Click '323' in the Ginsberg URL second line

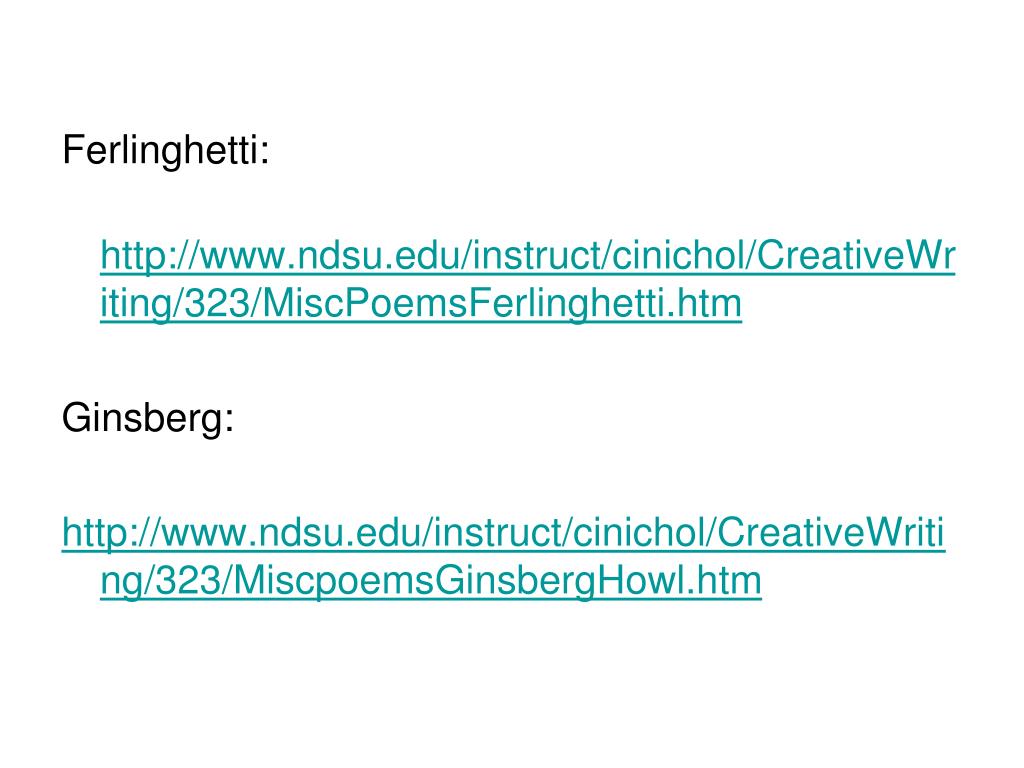point(187,581)
